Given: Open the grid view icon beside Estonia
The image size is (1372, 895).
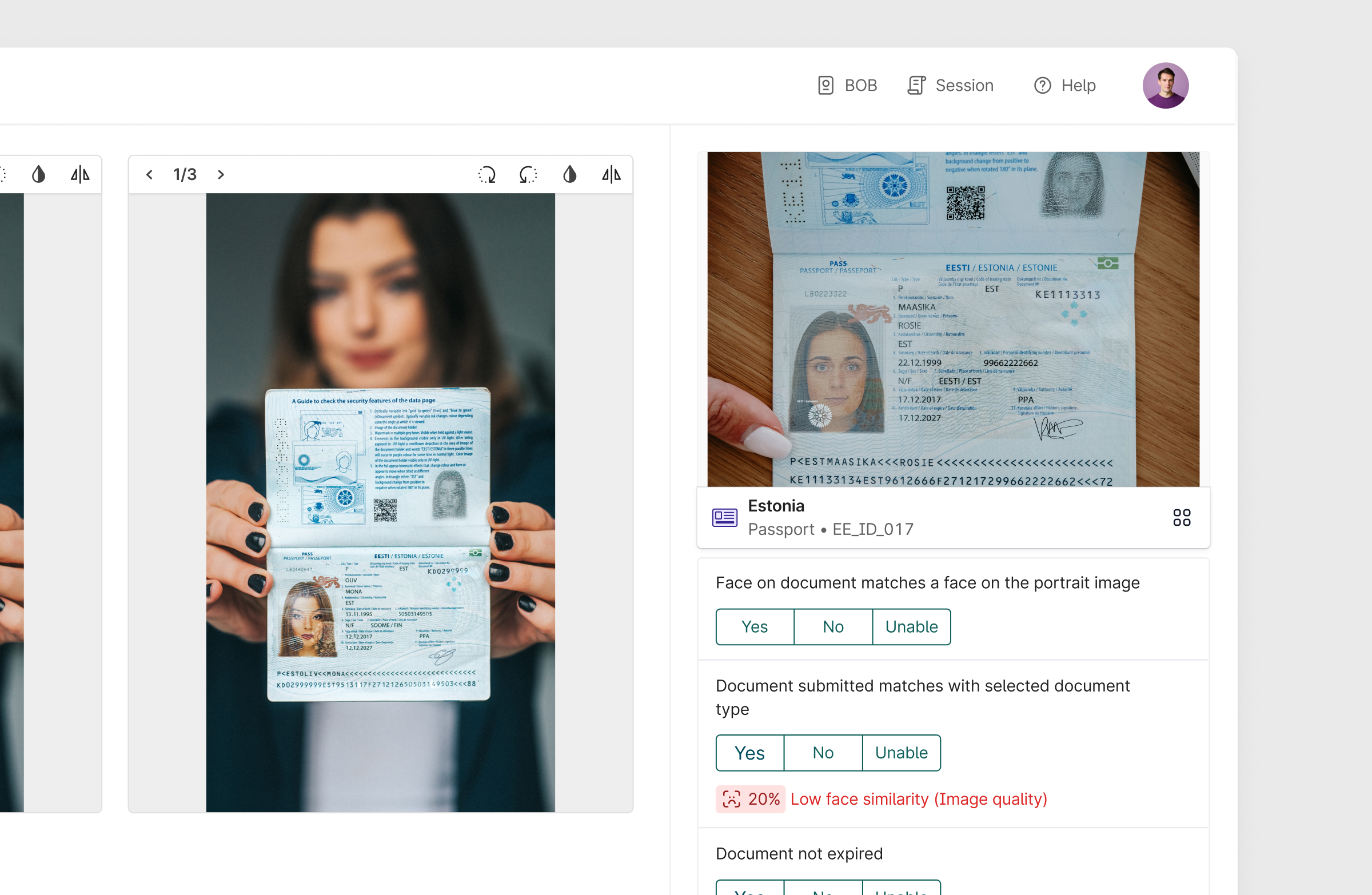Looking at the screenshot, I should [x=1181, y=517].
